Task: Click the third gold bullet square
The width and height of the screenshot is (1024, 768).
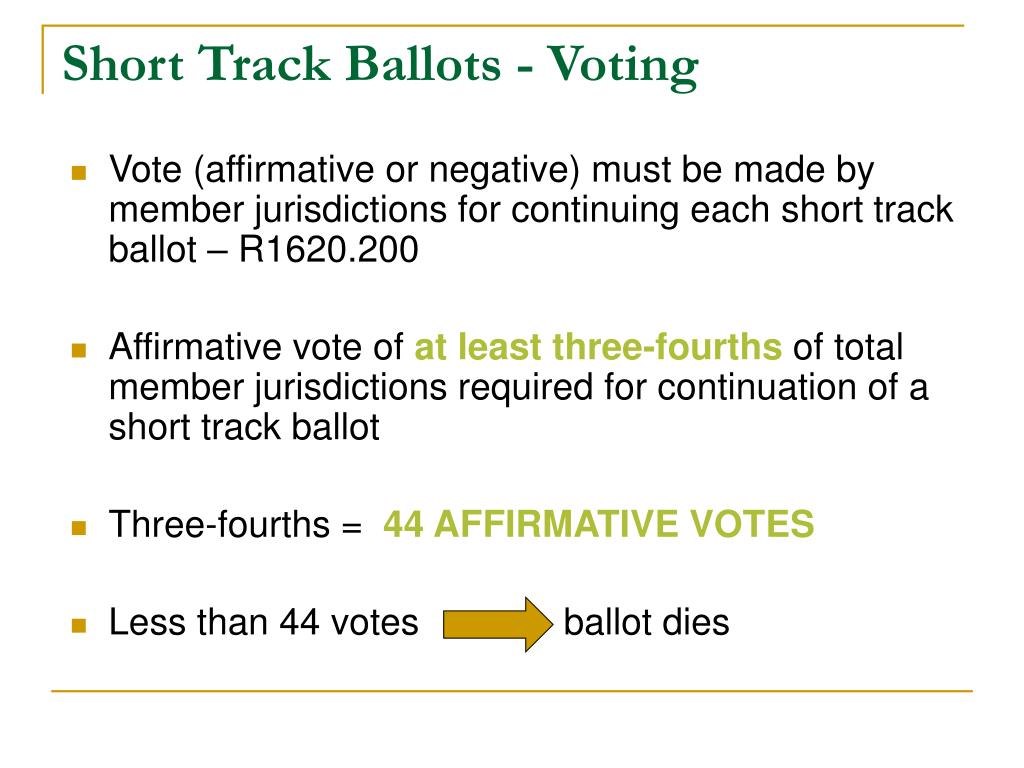Action: tap(79, 527)
